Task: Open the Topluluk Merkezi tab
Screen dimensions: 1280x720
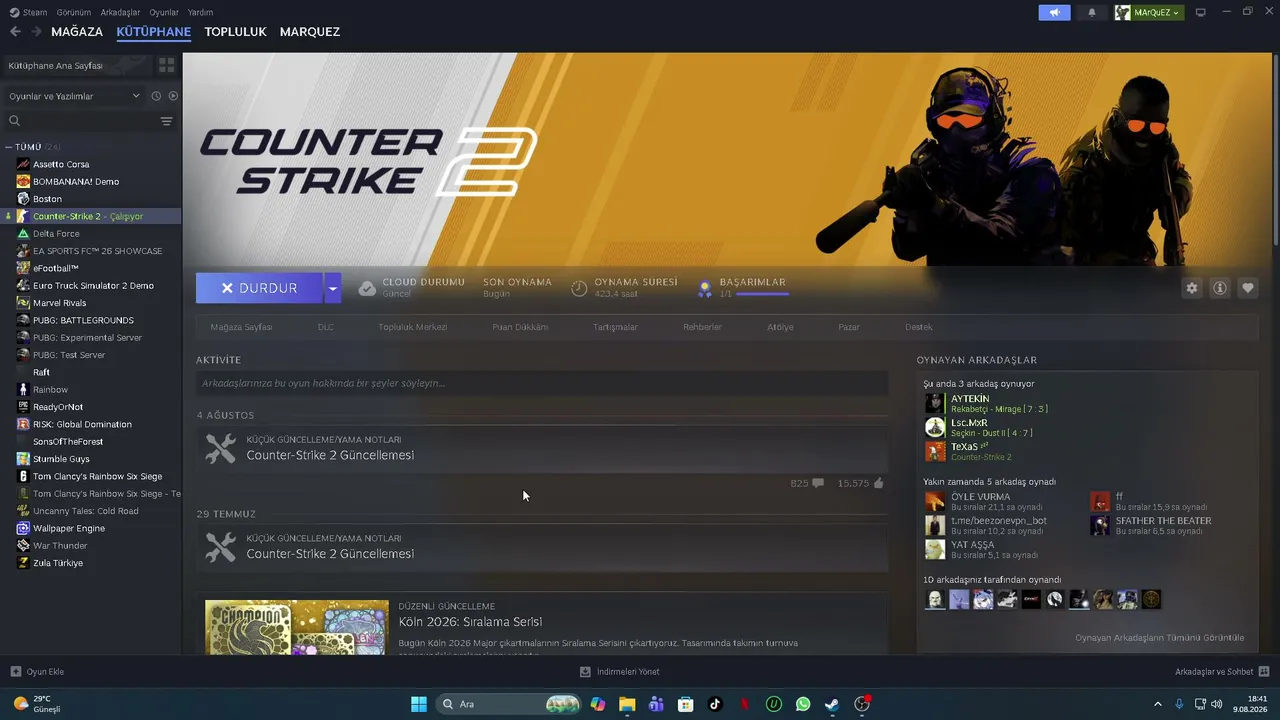Action: (x=412, y=327)
